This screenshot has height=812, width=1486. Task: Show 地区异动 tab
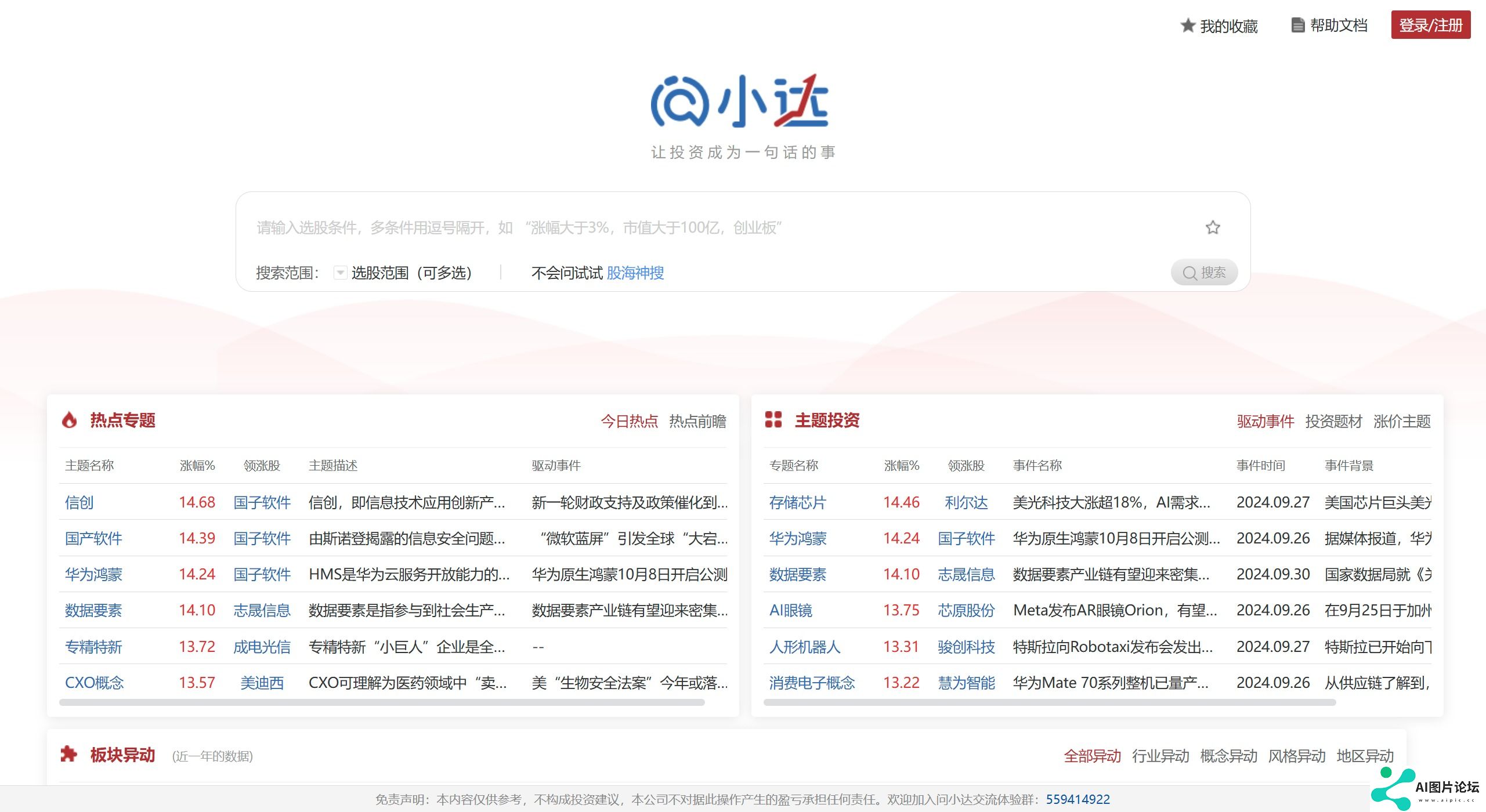pyautogui.click(x=1365, y=756)
